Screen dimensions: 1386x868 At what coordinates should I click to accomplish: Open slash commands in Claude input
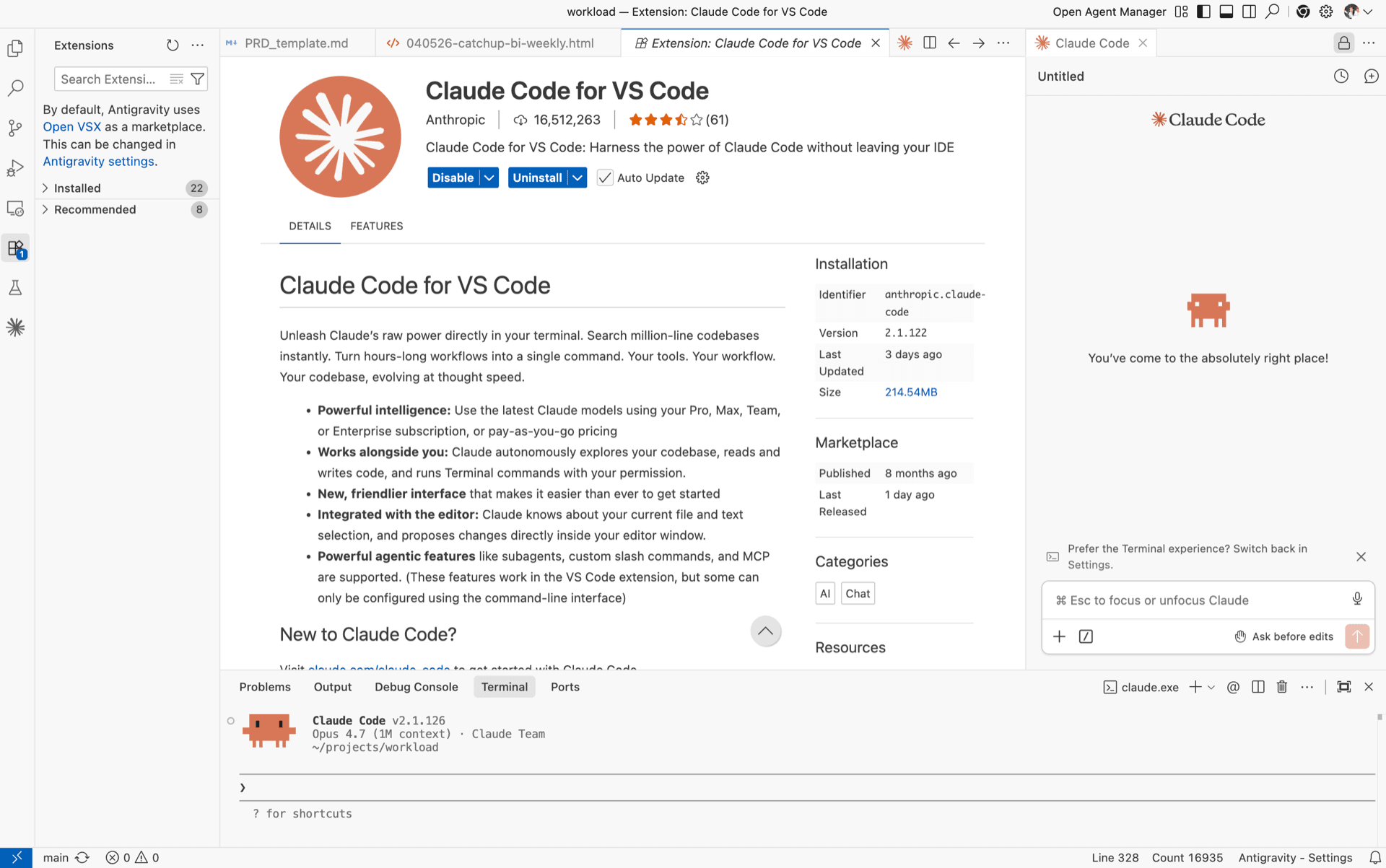tap(1086, 636)
